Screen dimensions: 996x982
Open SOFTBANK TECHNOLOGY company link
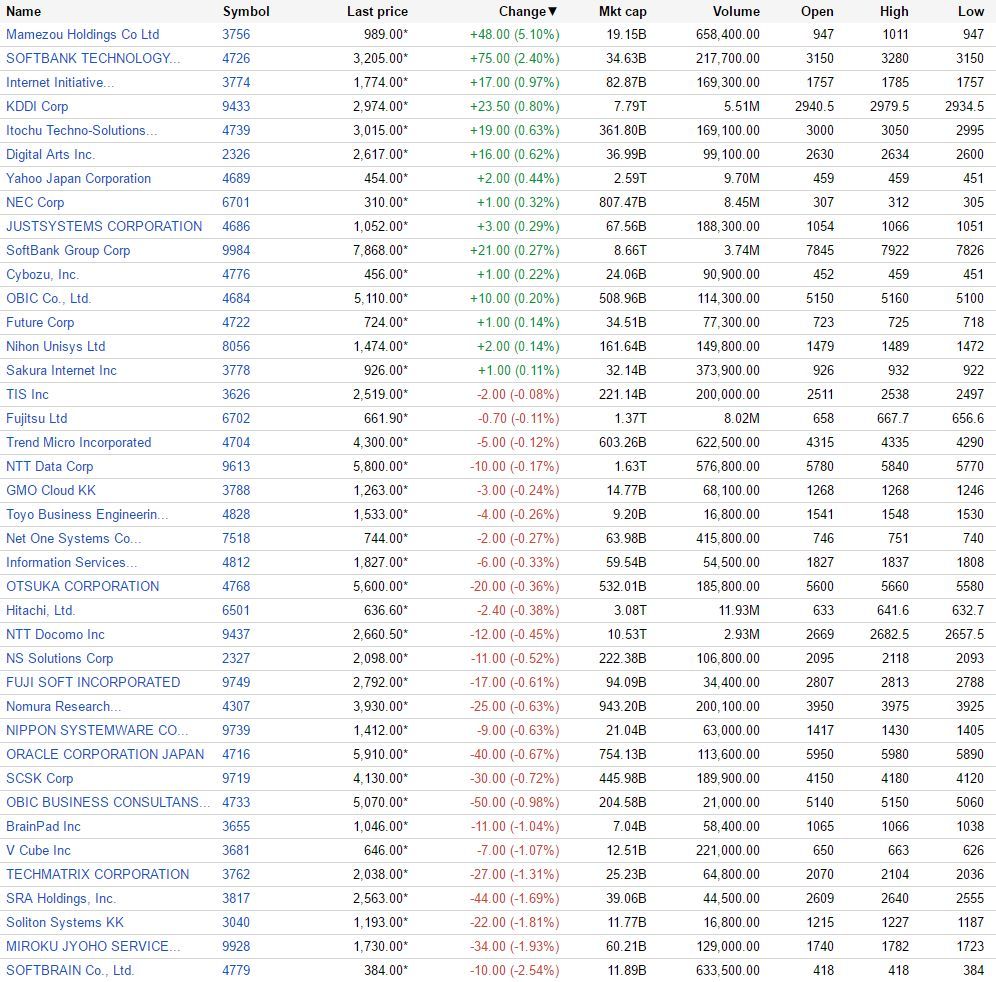click(93, 58)
